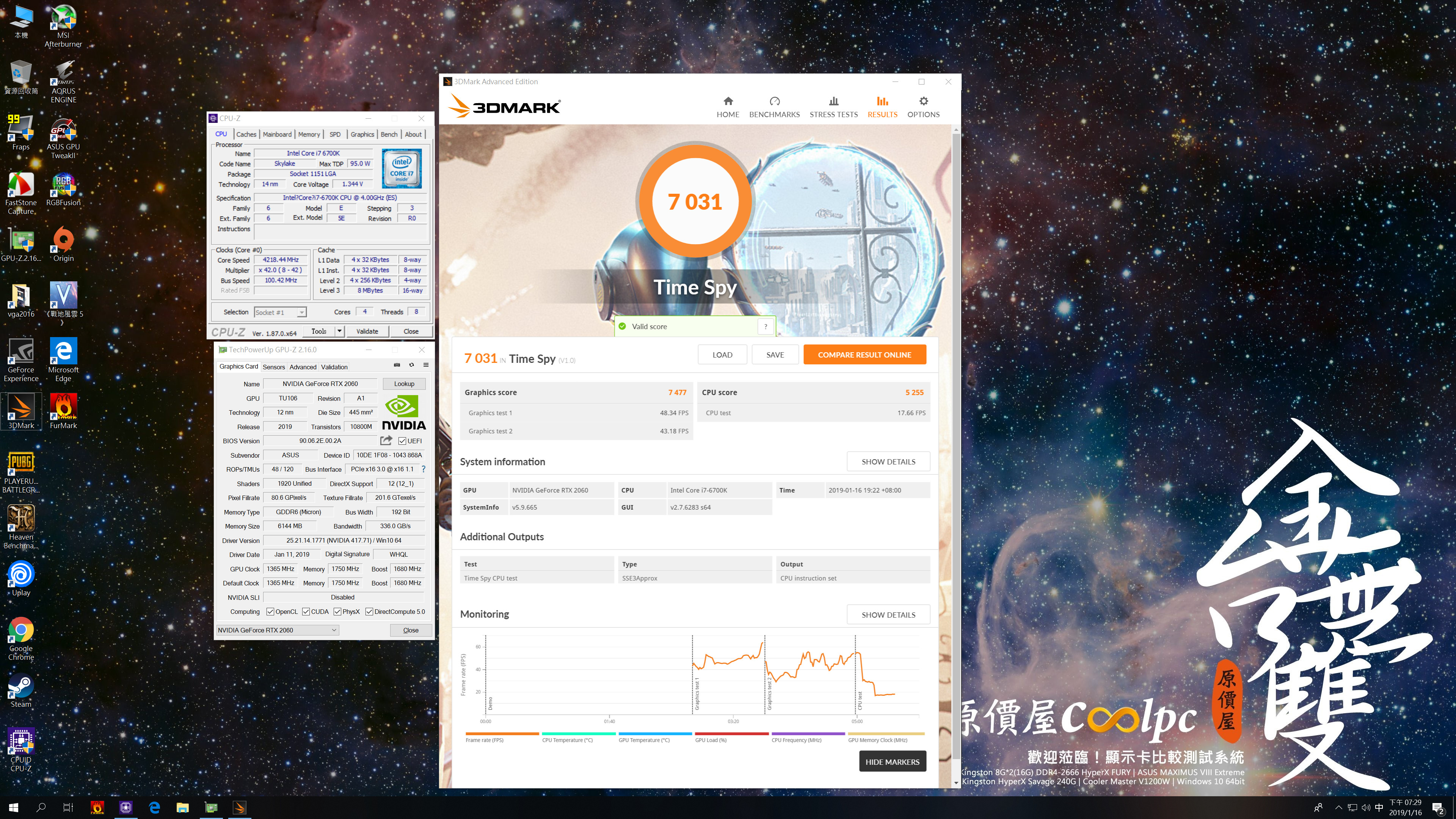Select the 3DMark desktop icon
Viewport: 1456px width, 819px height.
click(x=21, y=412)
